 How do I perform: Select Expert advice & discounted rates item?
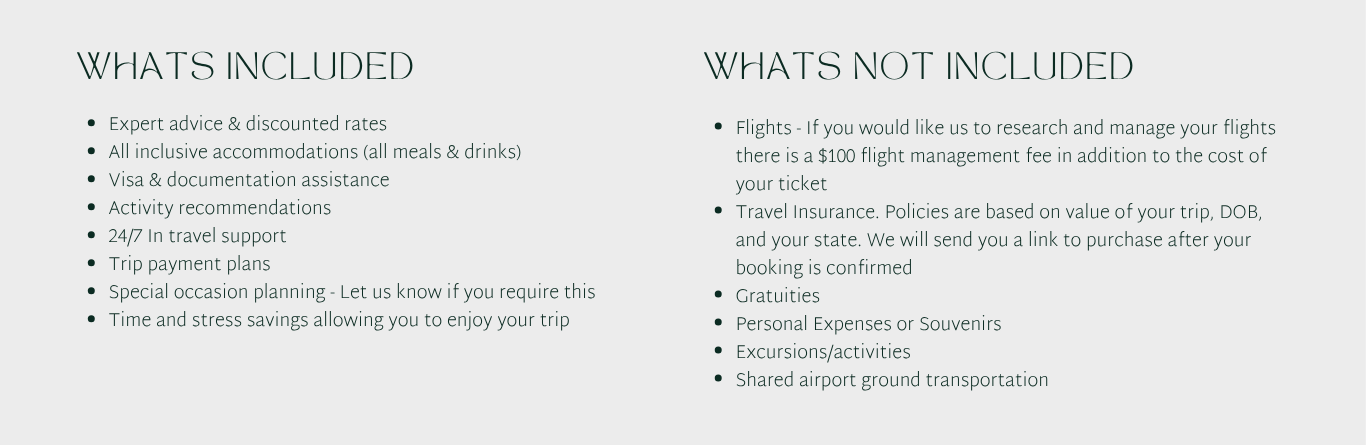(x=247, y=125)
